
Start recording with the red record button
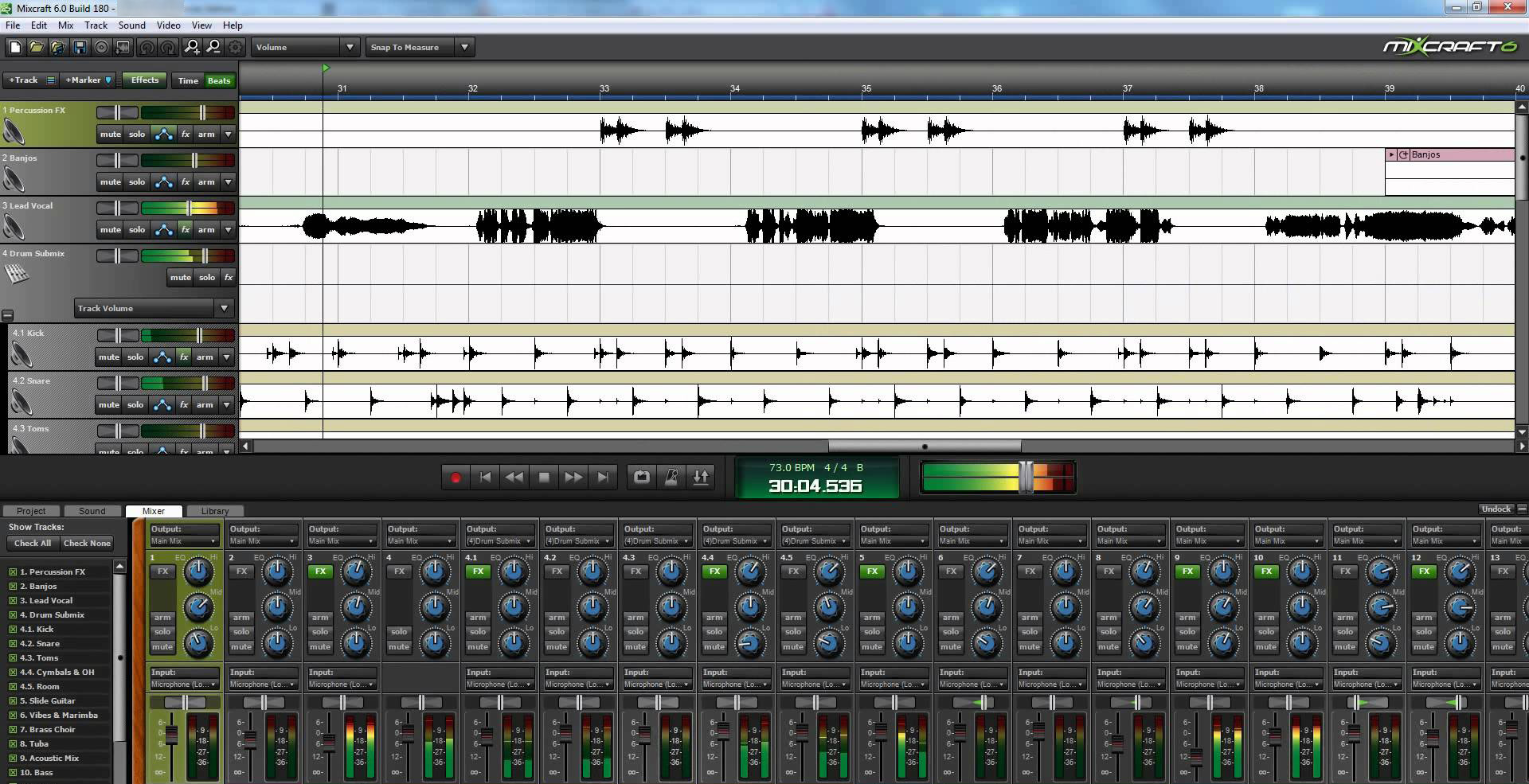tap(456, 478)
